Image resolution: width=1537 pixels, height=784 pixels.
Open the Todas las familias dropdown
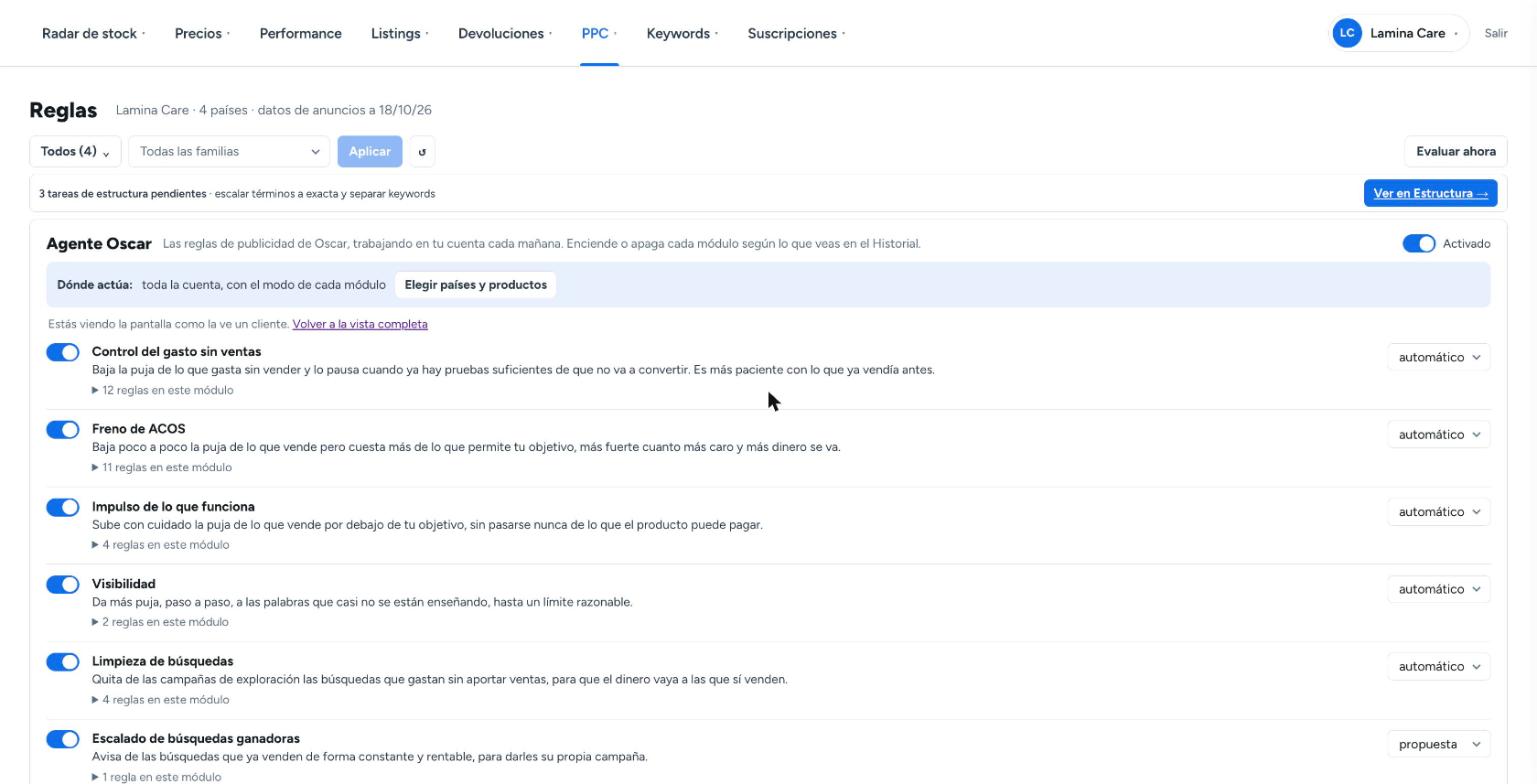coord(229,152)
